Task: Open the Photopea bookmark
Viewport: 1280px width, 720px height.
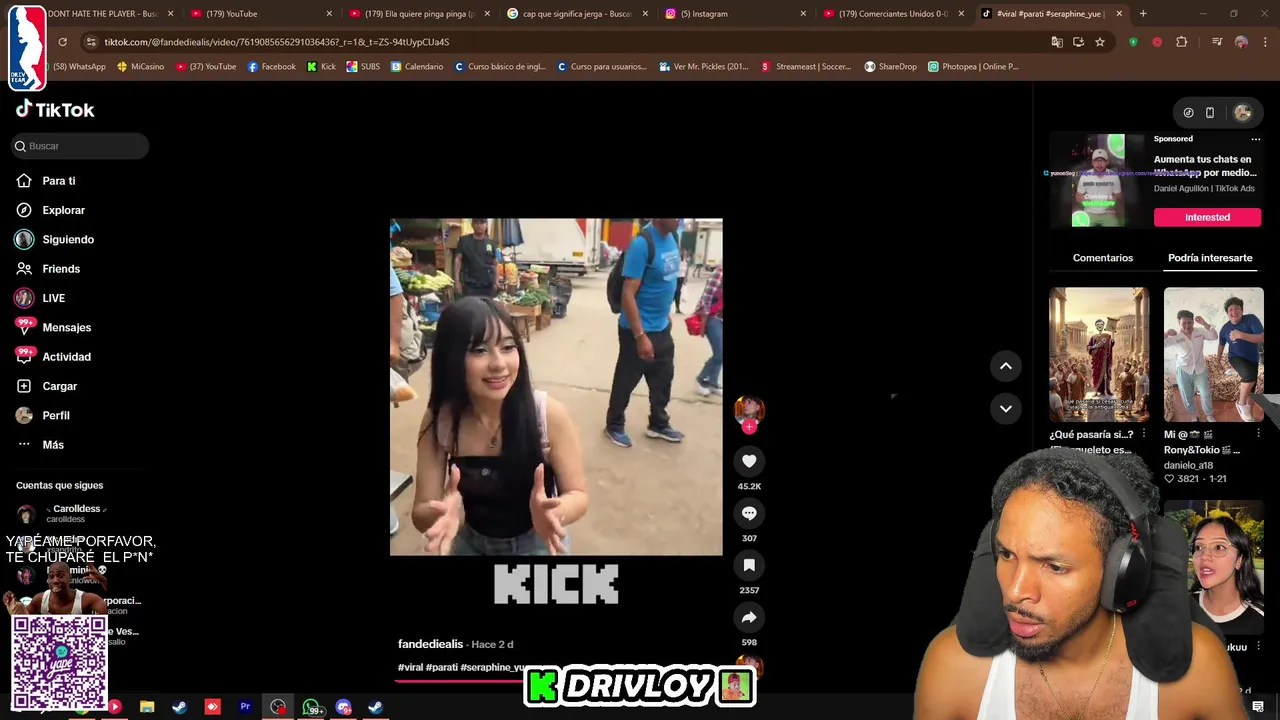Action: 973,67
